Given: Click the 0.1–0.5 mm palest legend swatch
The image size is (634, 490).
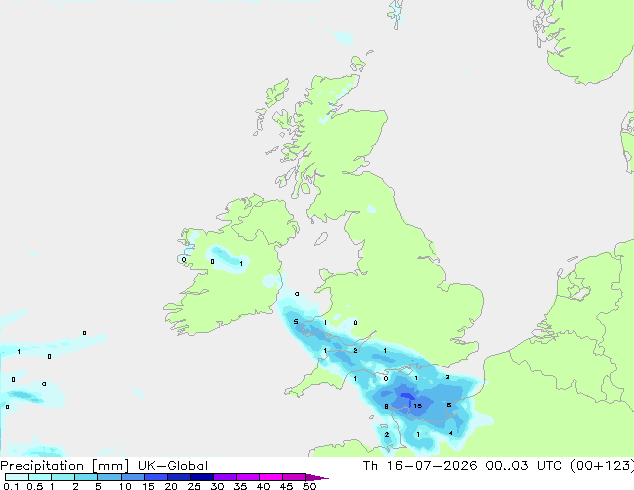Looking at the screenshot, I should [x=17, y=477].
